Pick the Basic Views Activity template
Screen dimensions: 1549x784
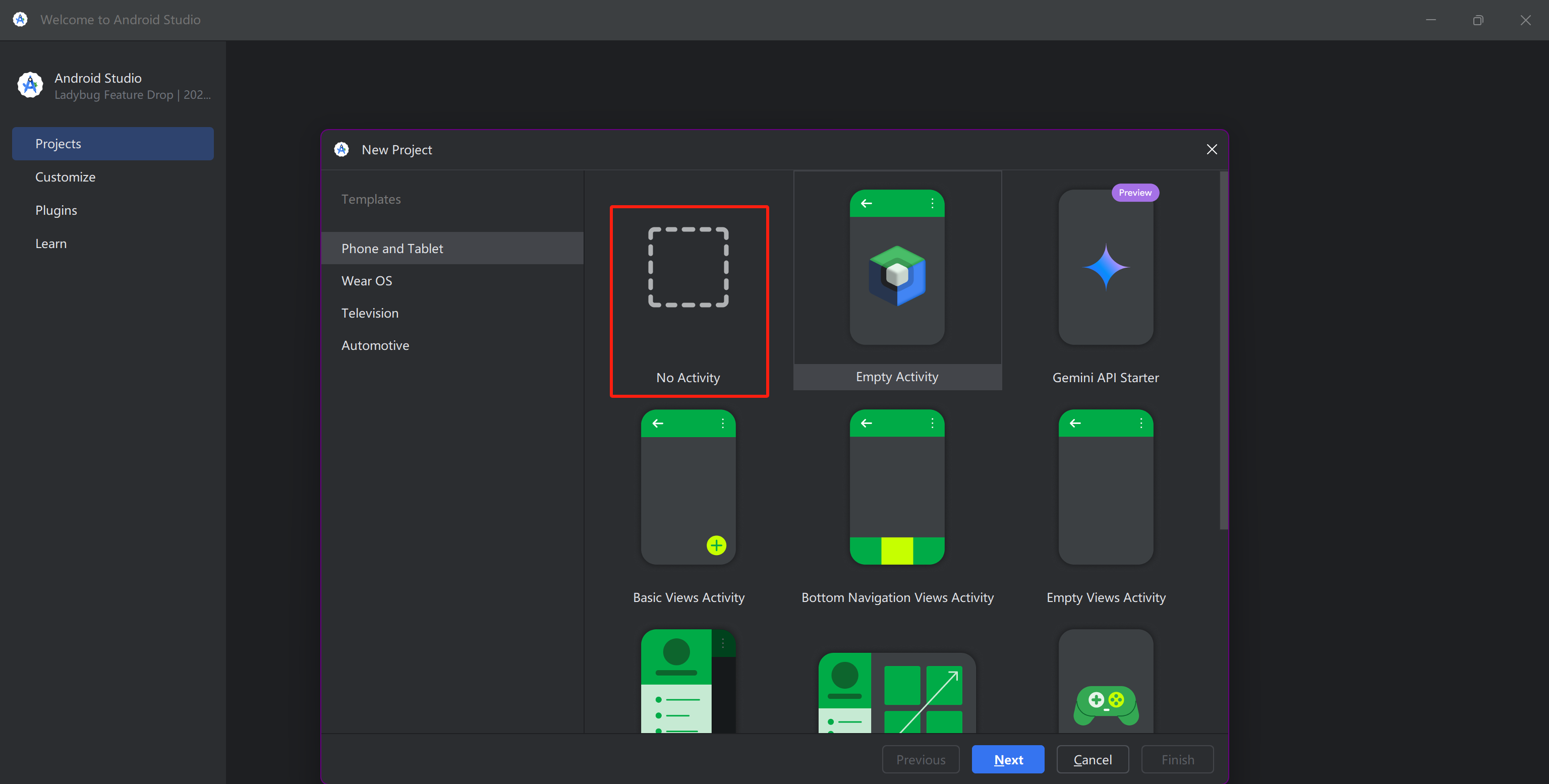[x=689, y=508]
